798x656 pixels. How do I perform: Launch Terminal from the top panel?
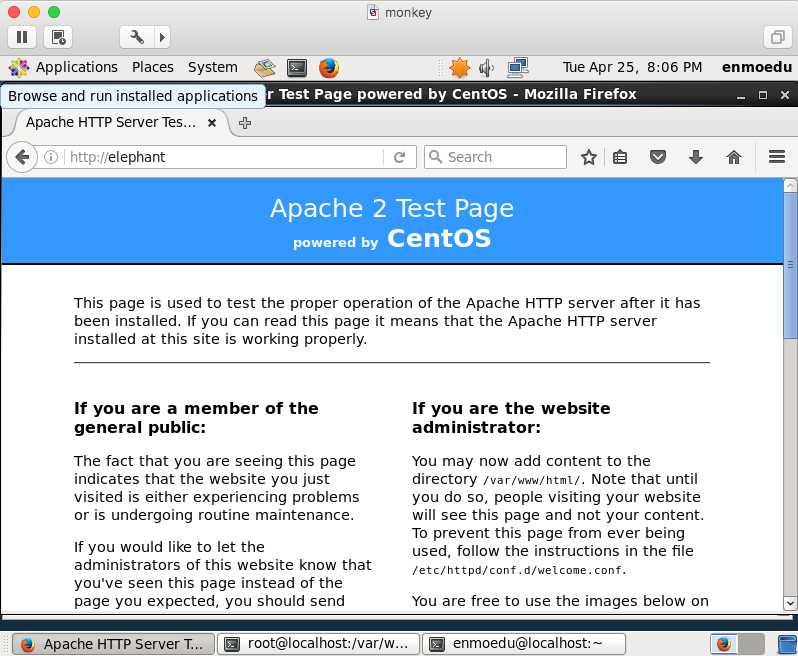(x=297, y=68)
